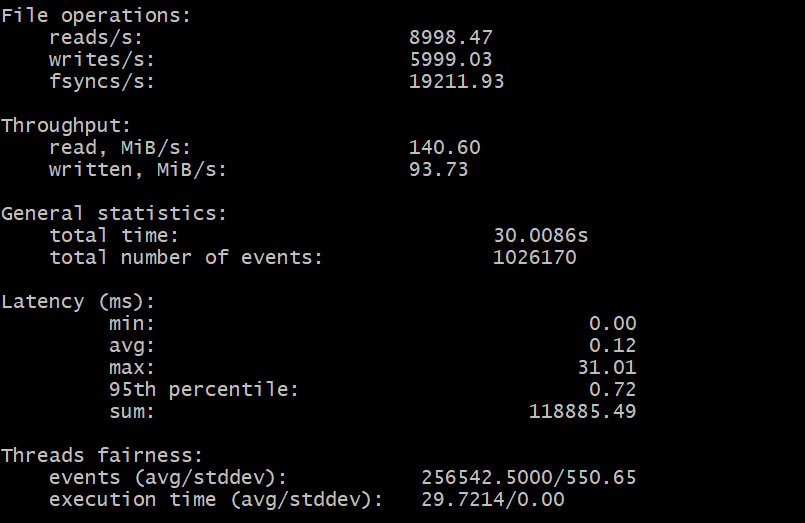Click 'events (avg/stddev):' label
This screenshot has width=805, height=523.
click(168, 478)
